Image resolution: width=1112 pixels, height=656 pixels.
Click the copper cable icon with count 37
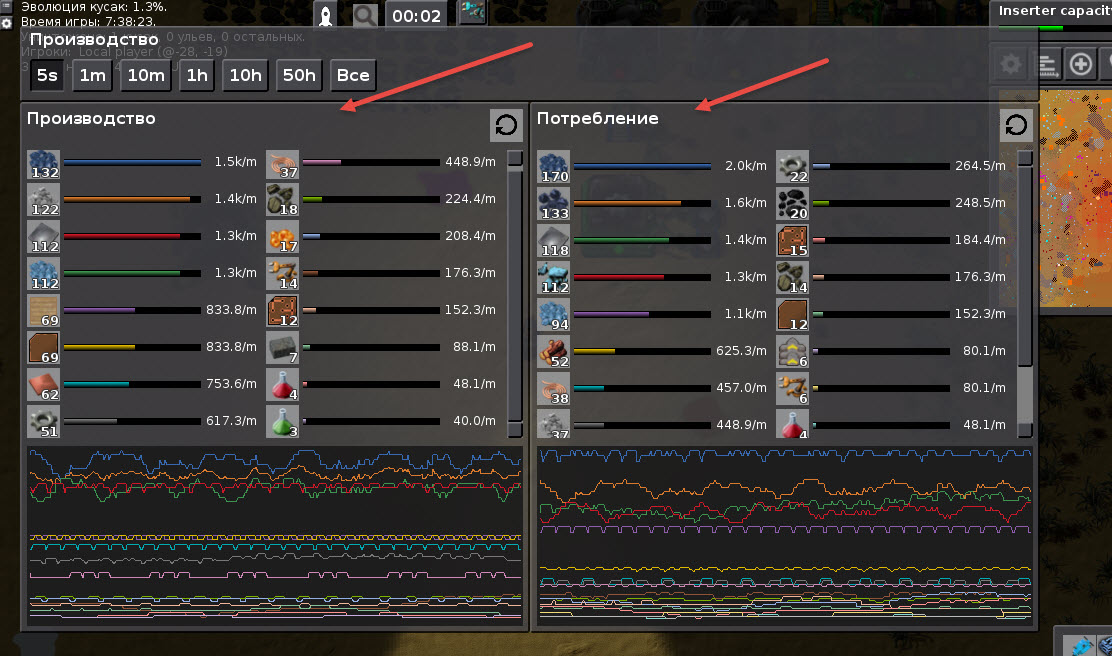[x=282, y=165]
